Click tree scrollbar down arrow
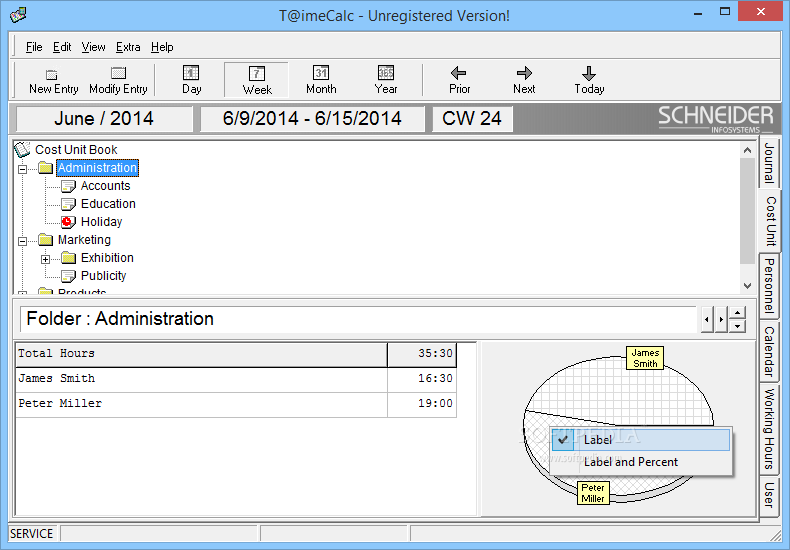Image resolution: width=790 pixels, height=550 pixels. point(747,286)
